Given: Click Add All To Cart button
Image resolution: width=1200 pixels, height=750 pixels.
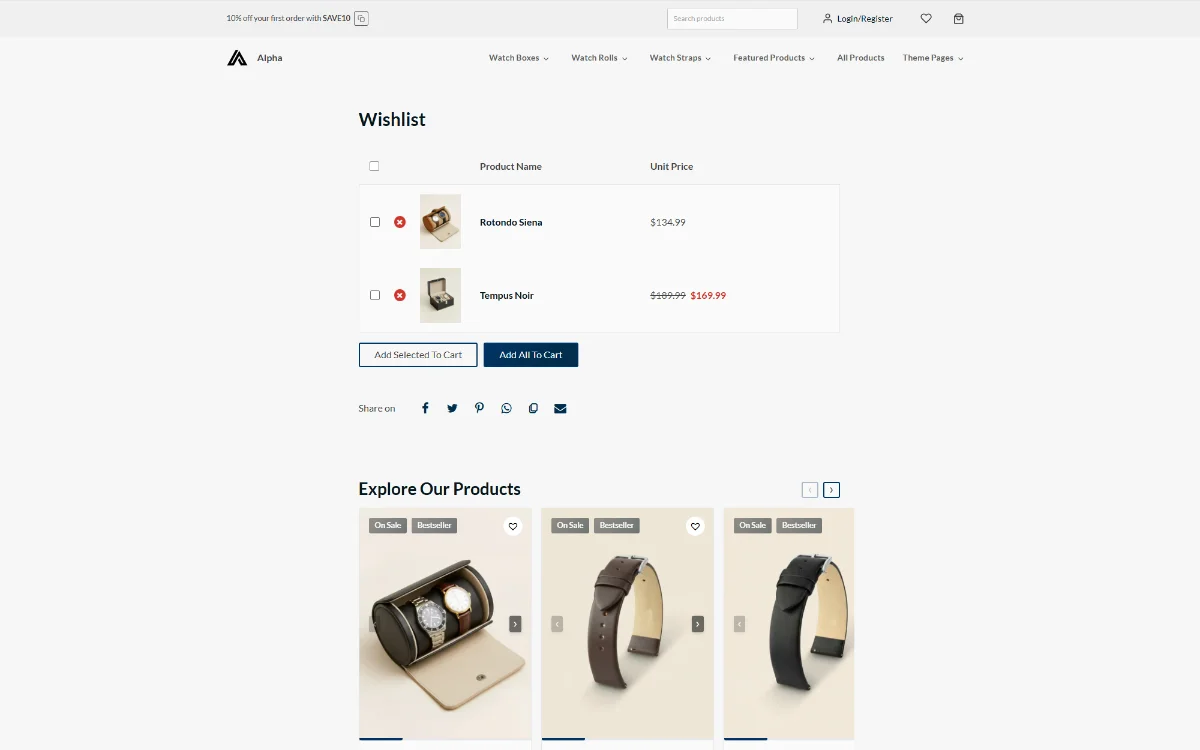Looking at the screenshot, I should pyautogui.click(x=531, y=355).
